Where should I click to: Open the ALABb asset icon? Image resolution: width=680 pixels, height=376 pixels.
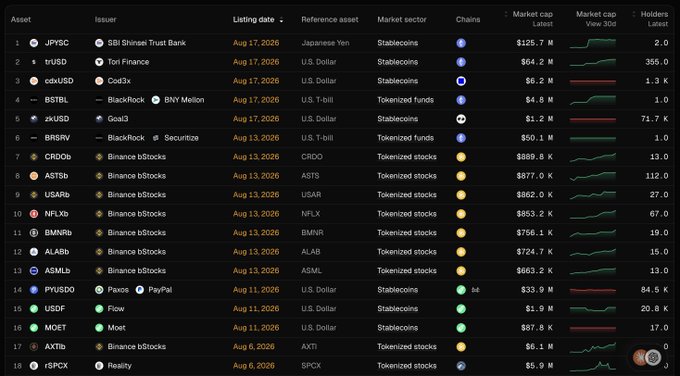point(34,252)
